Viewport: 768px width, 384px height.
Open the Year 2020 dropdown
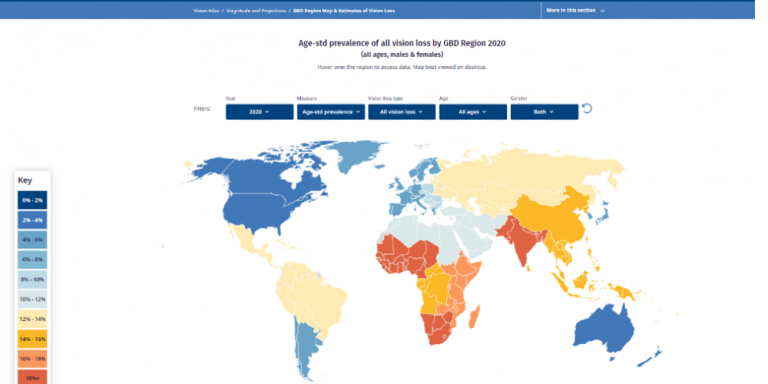pyautogui.click(x=260, y=112)
